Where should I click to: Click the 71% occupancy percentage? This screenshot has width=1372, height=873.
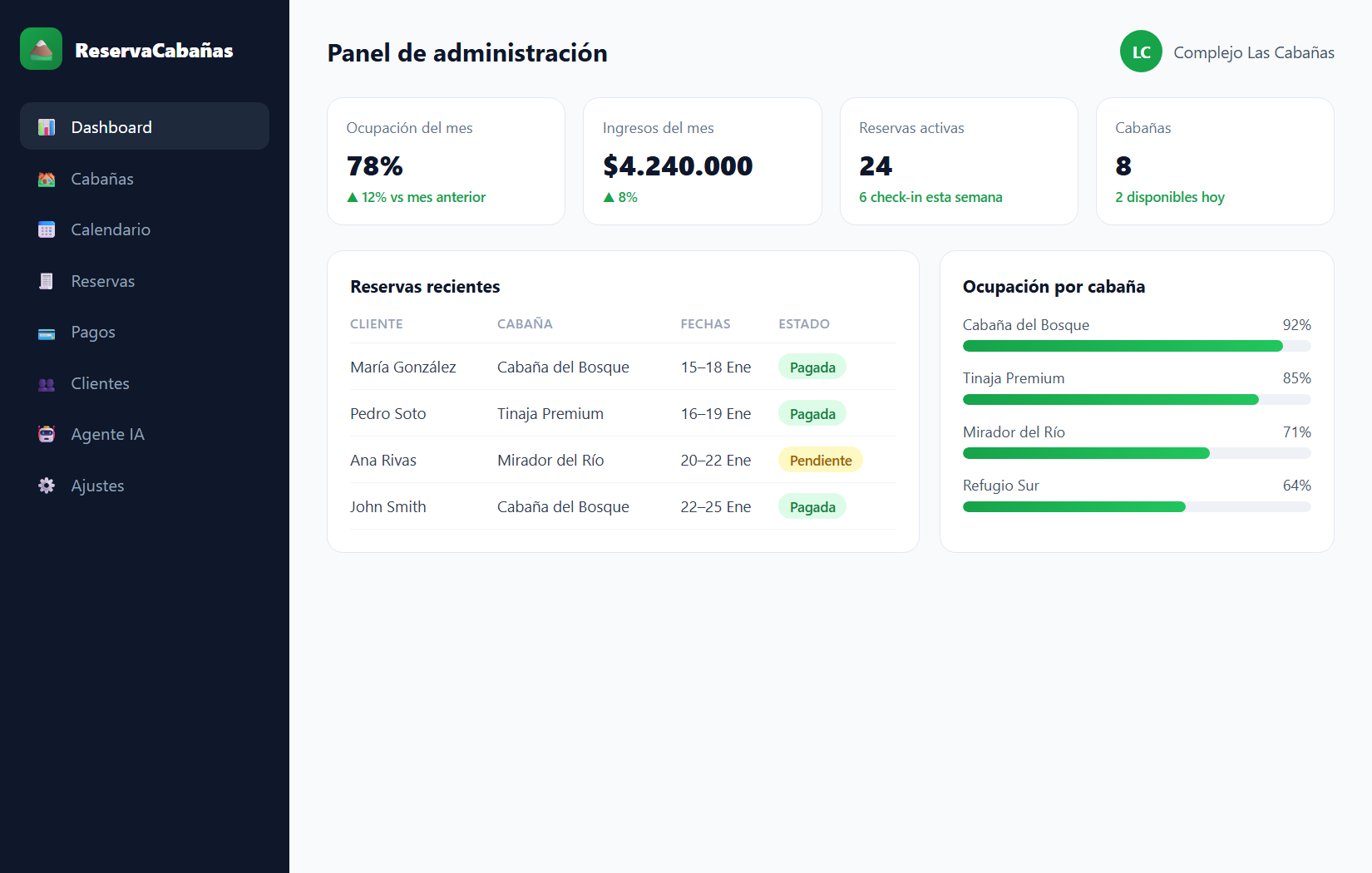coord(1296,432)
